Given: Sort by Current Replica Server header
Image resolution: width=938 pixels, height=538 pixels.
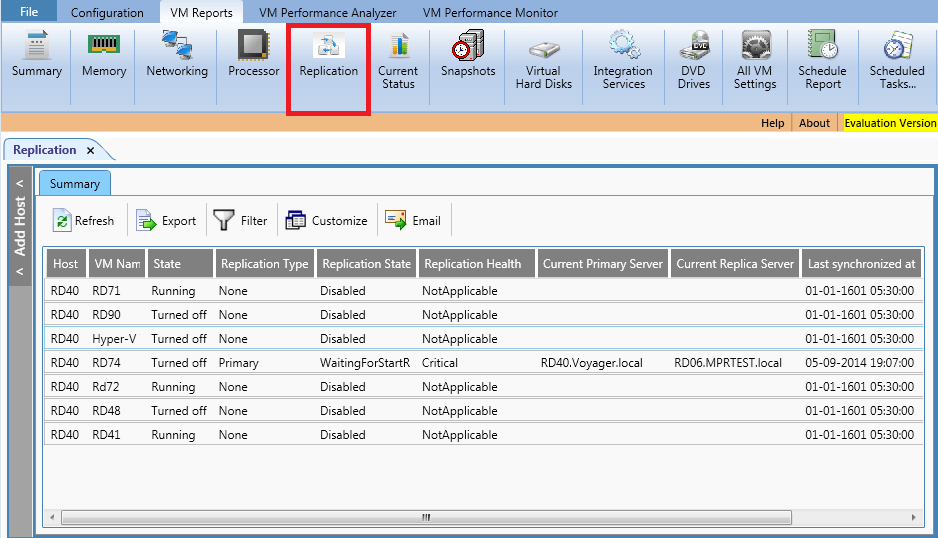Looking at the screenshot, I should 735,264.
